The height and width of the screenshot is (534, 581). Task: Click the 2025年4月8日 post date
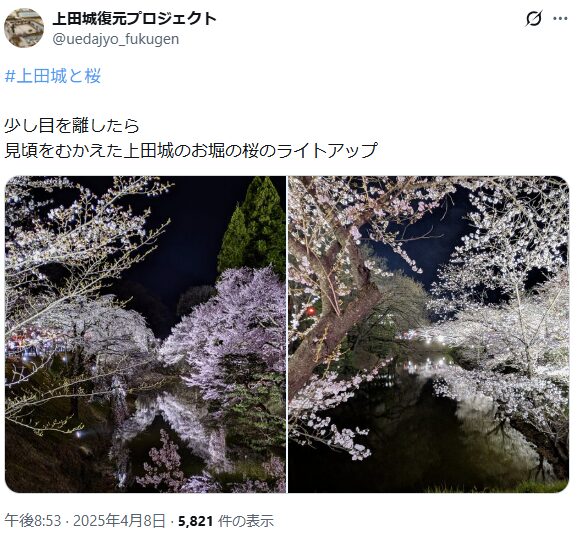click(119, 521)
